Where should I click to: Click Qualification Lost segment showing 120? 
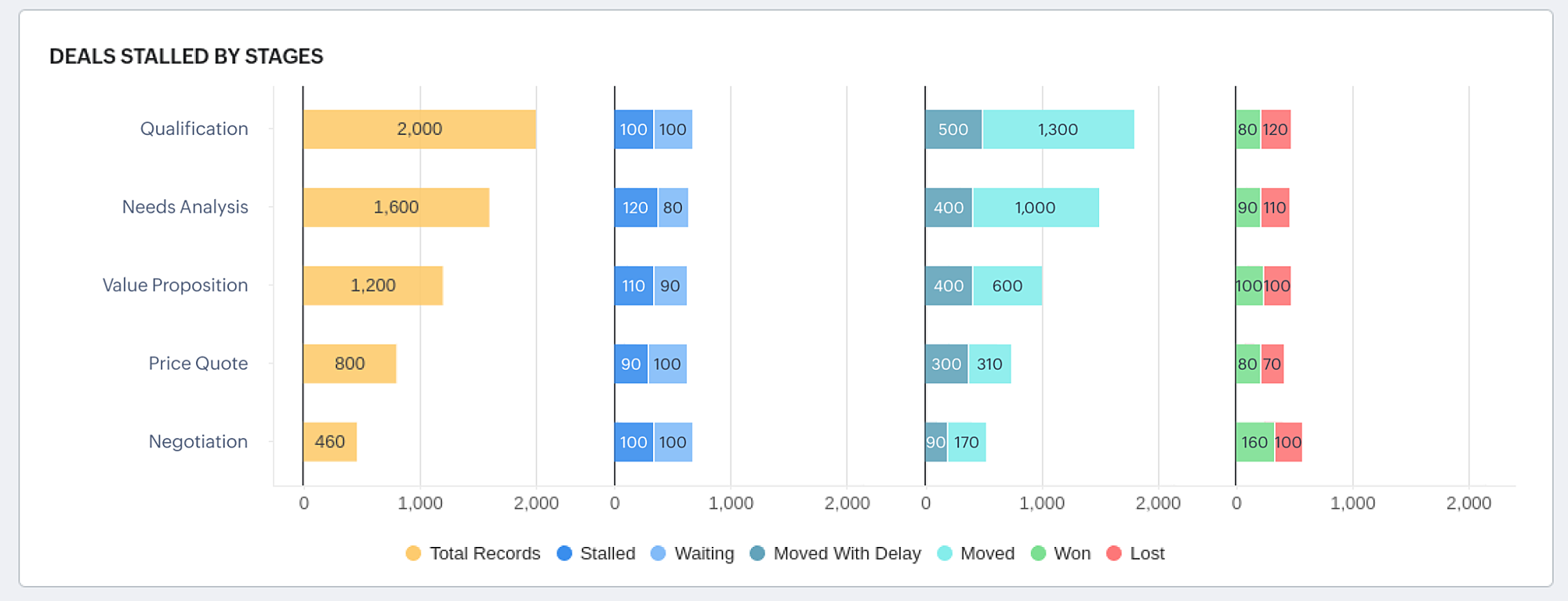[x=1276, y=129]
